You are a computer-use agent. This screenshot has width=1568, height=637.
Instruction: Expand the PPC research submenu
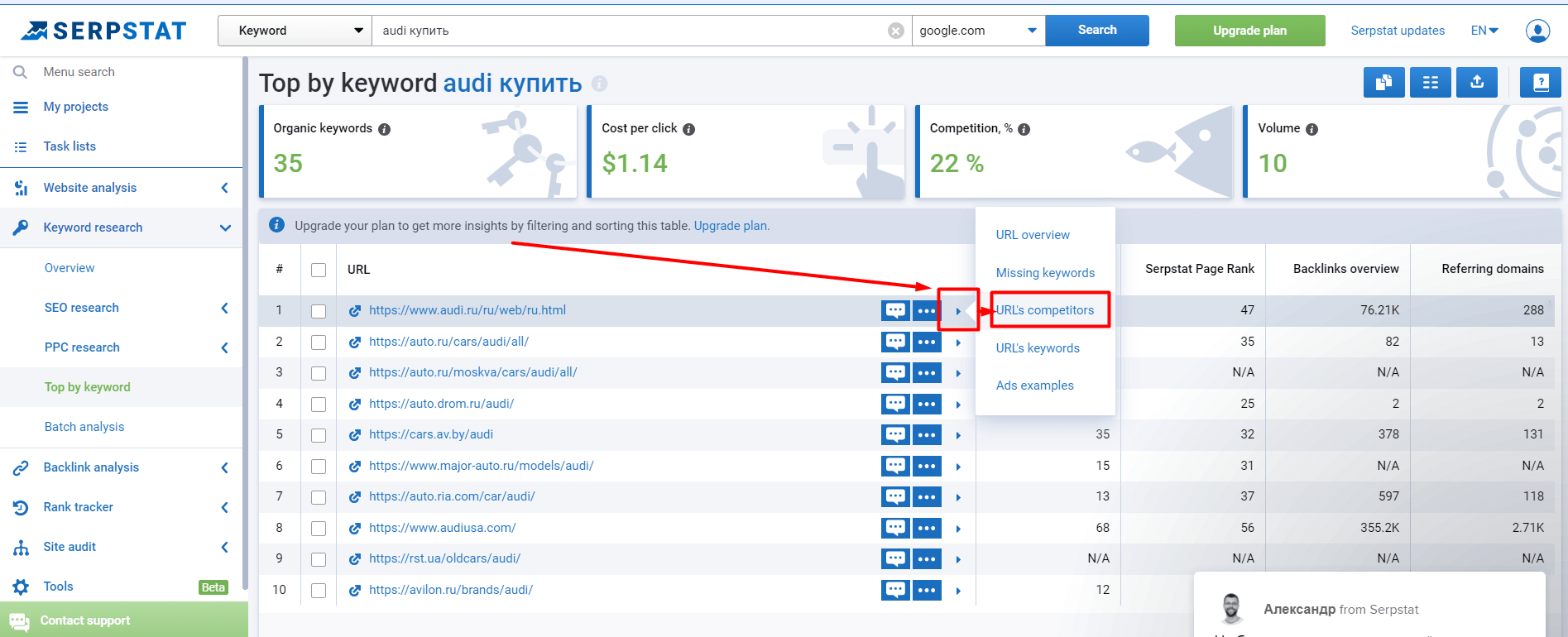224,347
